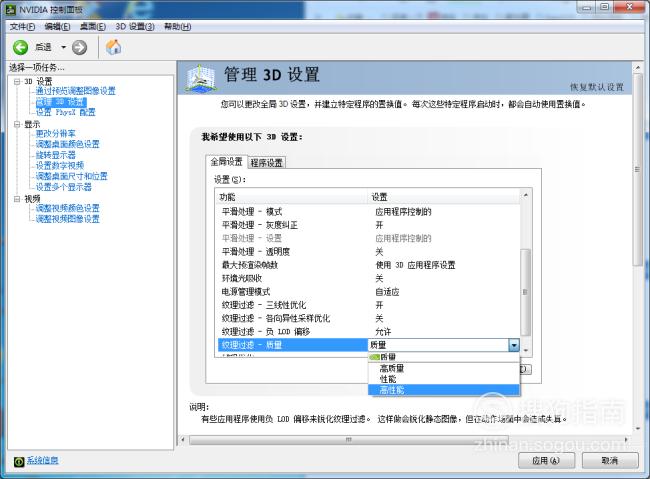The image size is (650, 479).
Task: Collapse the 3D 设置 tree node
Action: coord(17,81)
